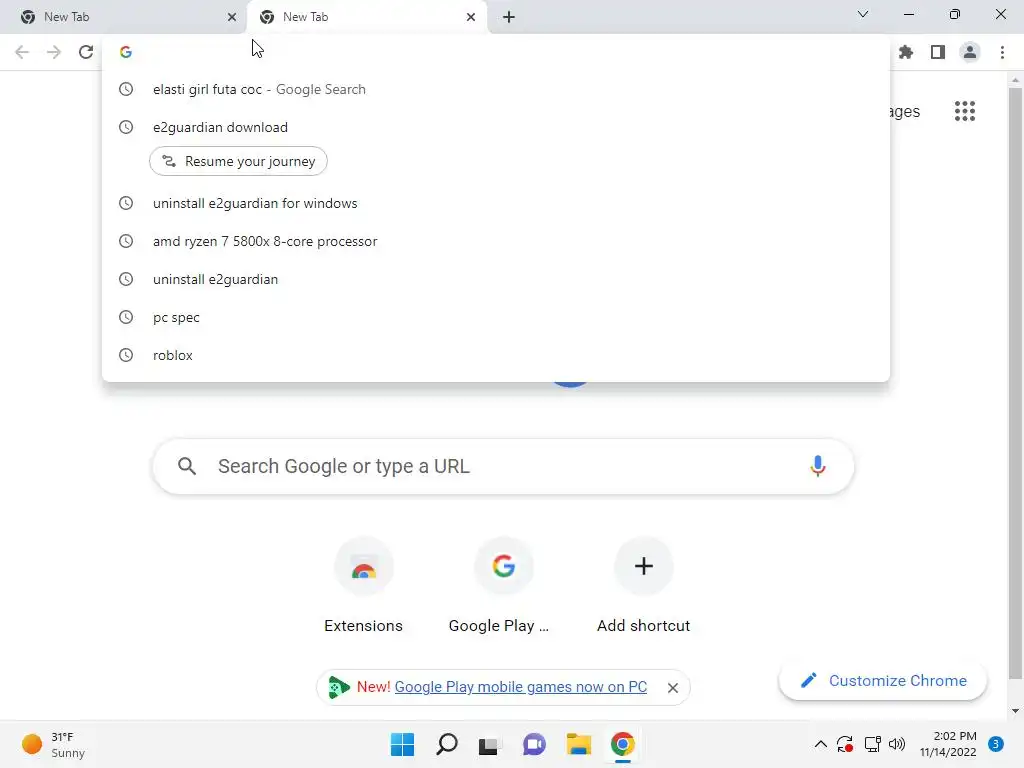Open the Google apps grid

[x=965, y=111]
